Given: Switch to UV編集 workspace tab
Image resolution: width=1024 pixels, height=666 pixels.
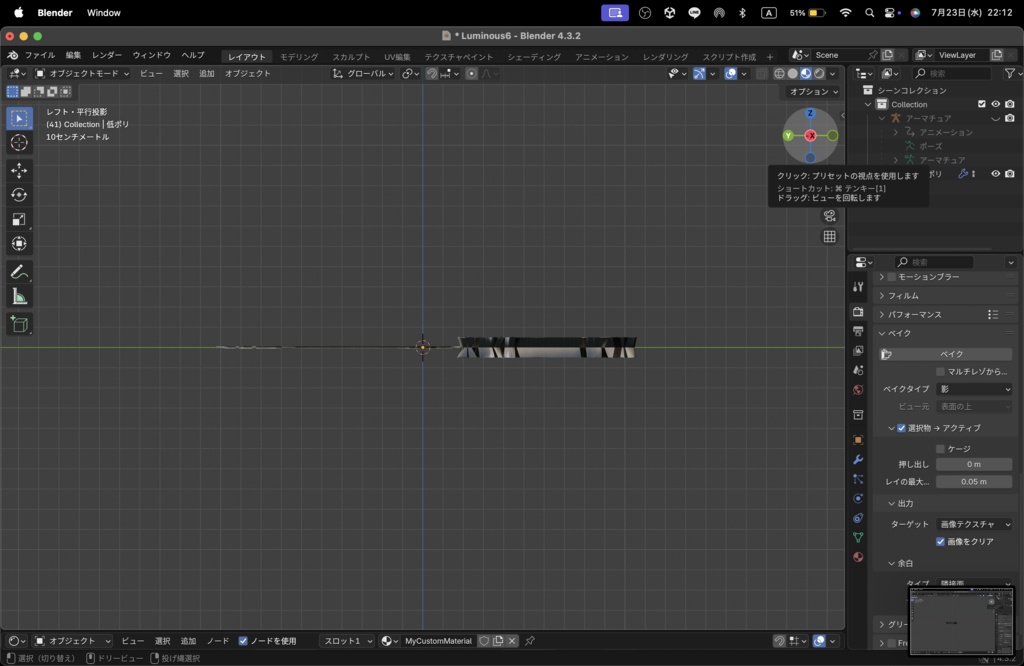Looking at the screenshot, I should 397,57.
